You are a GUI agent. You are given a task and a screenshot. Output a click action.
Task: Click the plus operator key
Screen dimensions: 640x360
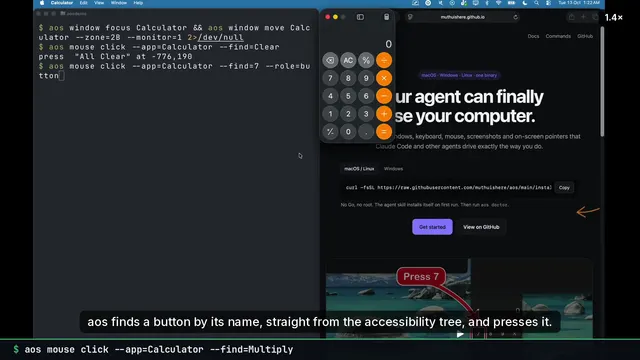pos(384,114)
